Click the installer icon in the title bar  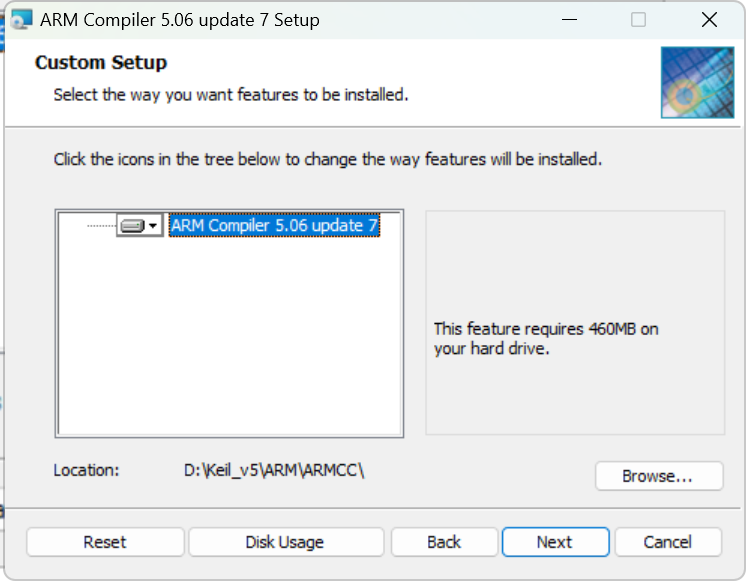point(21,20)
